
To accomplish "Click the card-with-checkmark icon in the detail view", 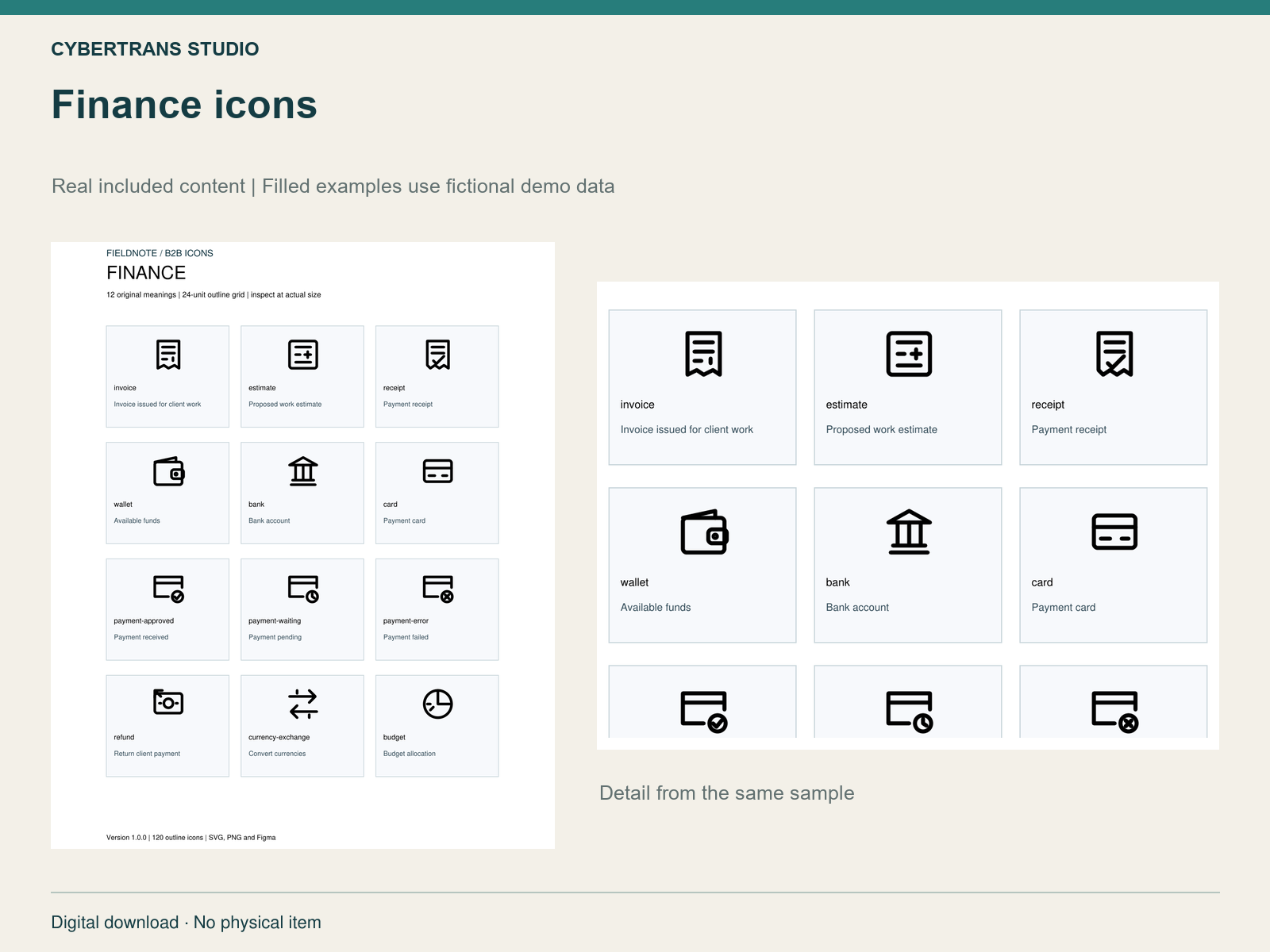I will [x=704, y=712].
